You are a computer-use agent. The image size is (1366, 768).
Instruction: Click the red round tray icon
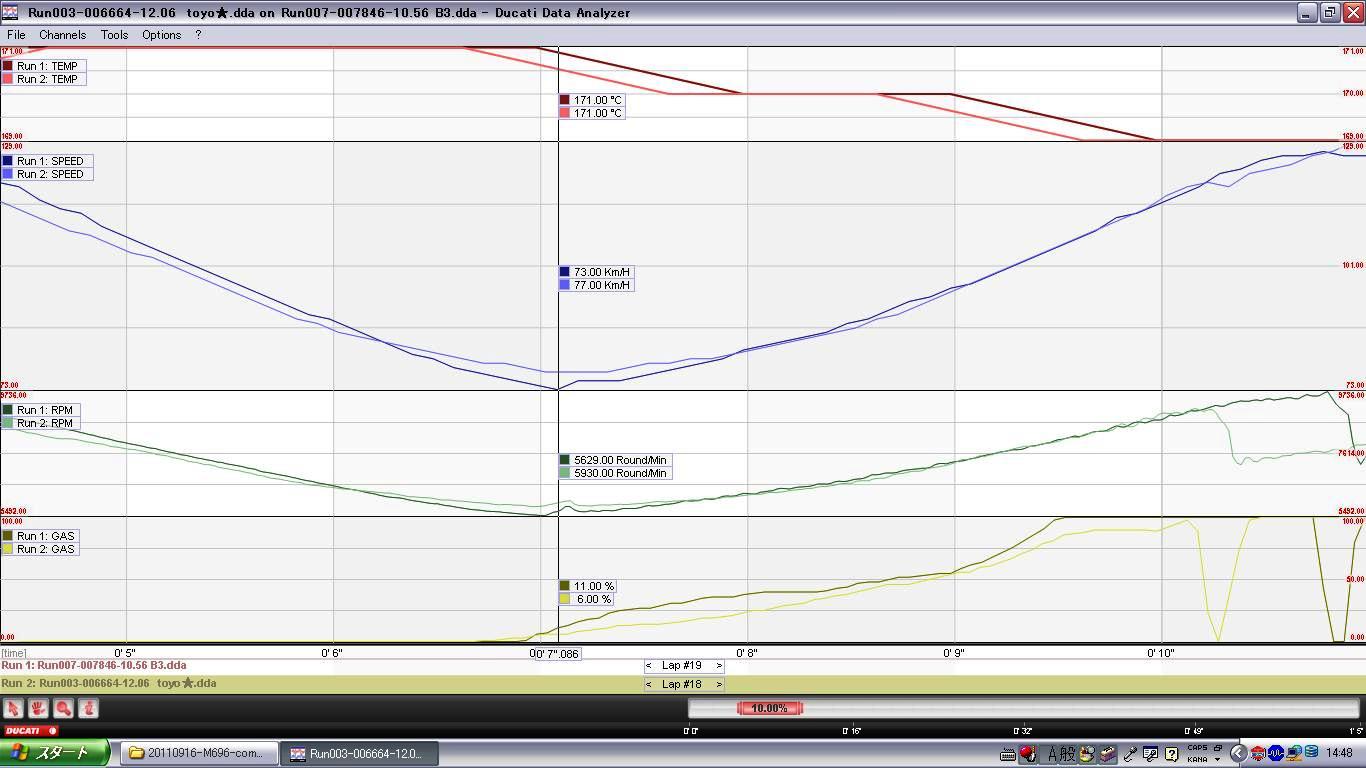coord(1258,753)
